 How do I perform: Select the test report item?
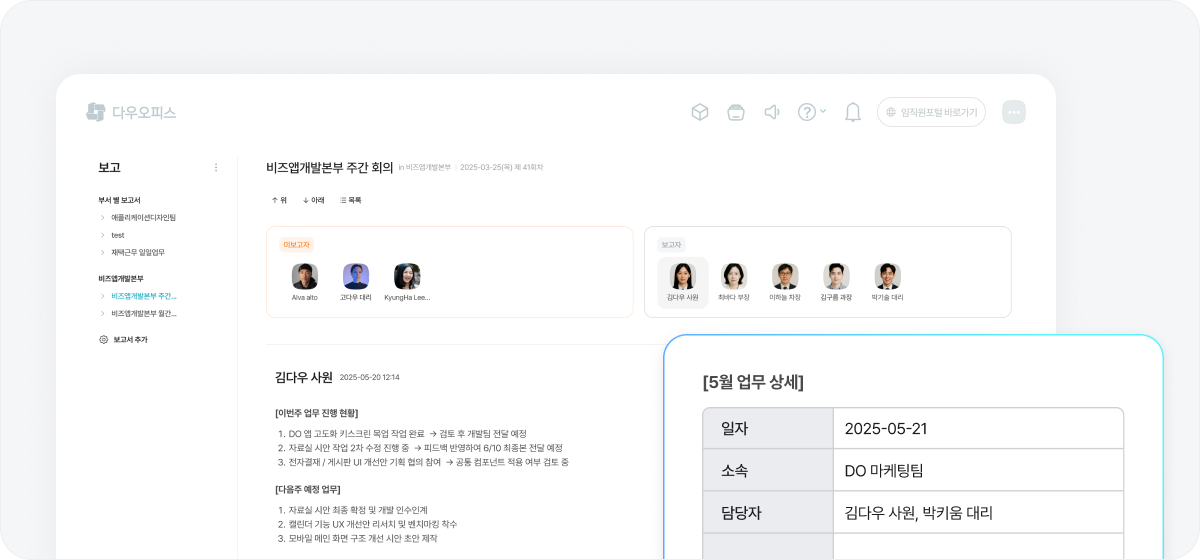(118, 235)
